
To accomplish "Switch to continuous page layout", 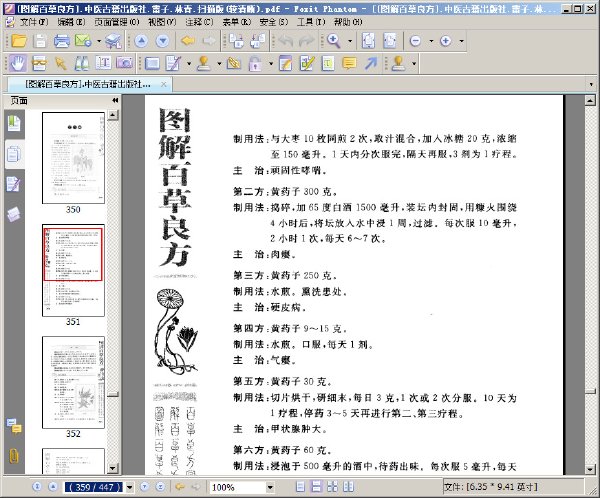I will [x=317, y=487].
